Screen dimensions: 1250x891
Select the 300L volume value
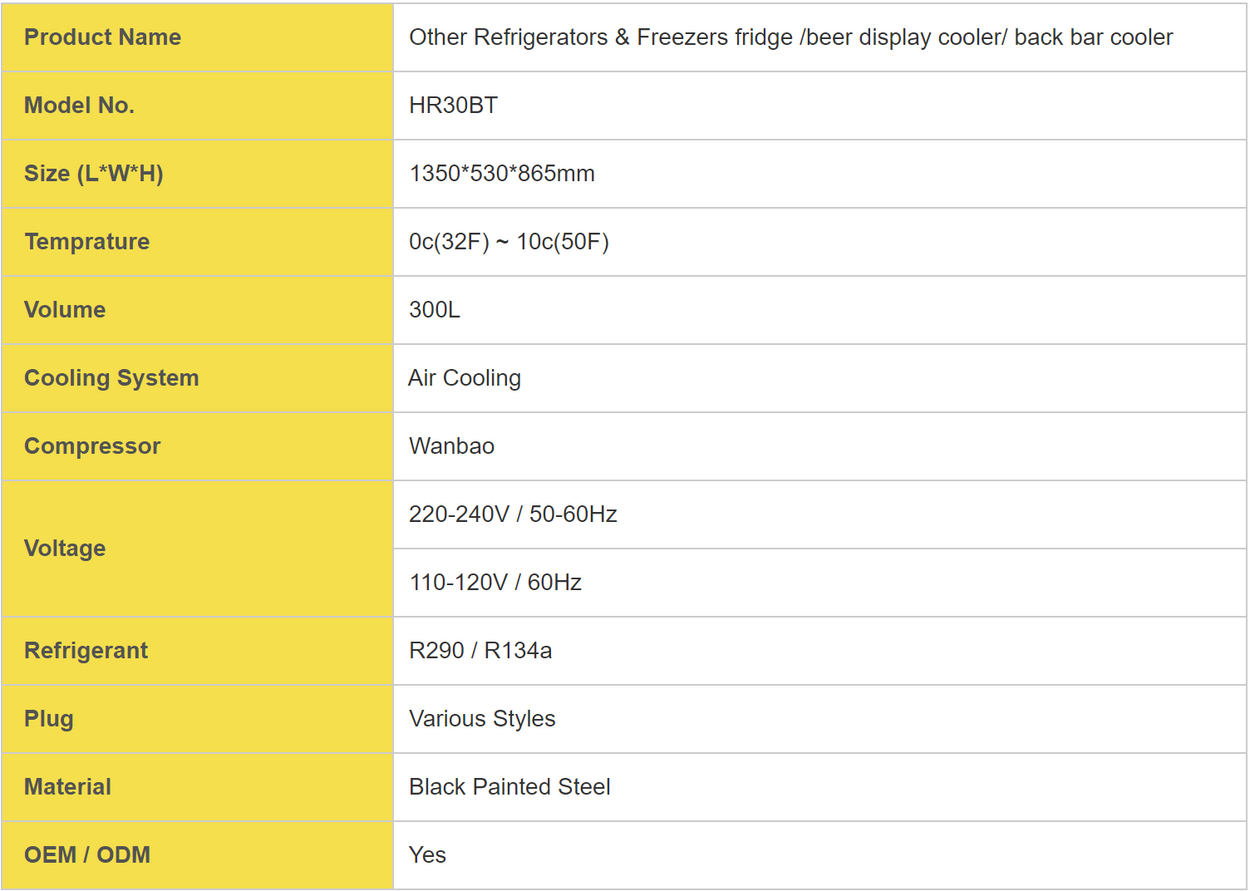435,310
